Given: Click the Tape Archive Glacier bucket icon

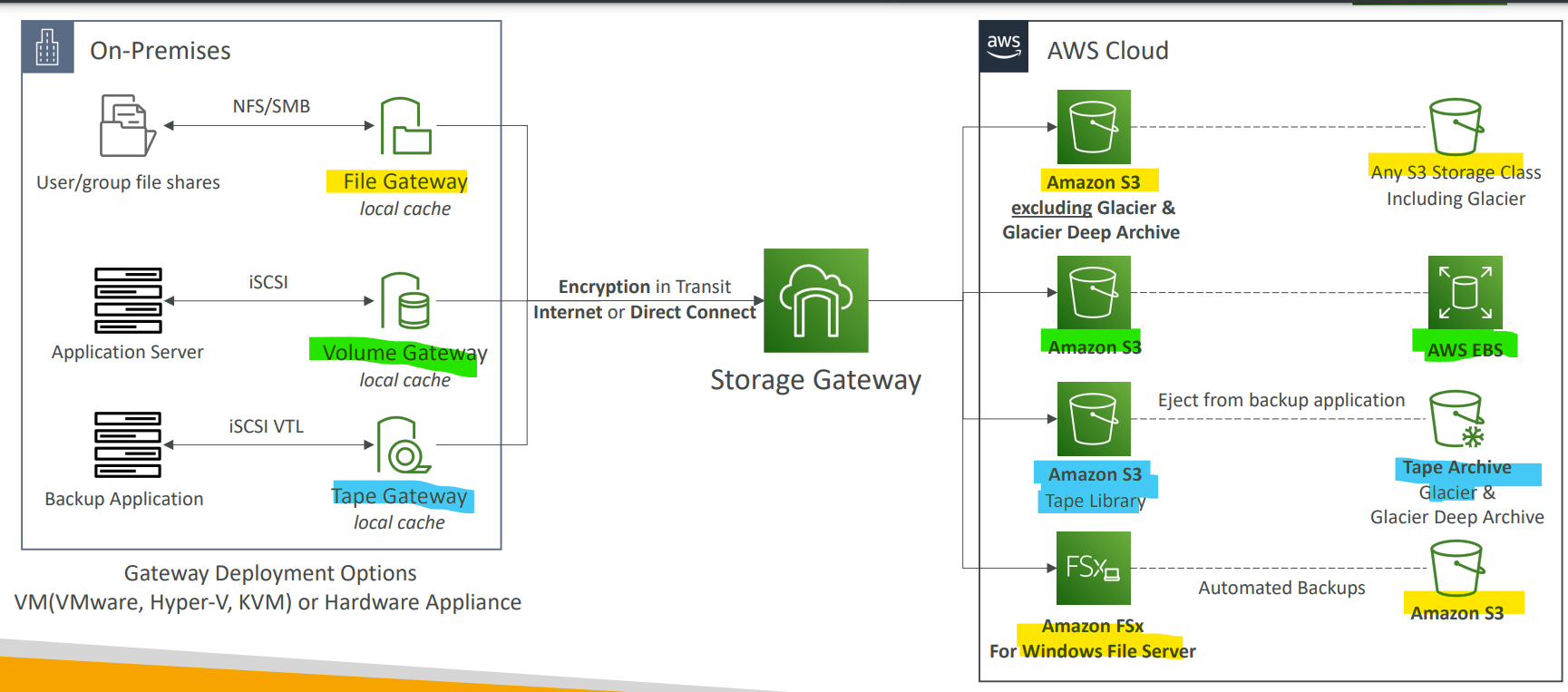Looking at the screenshot, I should pyautogui.click(x=1457, y=419).
